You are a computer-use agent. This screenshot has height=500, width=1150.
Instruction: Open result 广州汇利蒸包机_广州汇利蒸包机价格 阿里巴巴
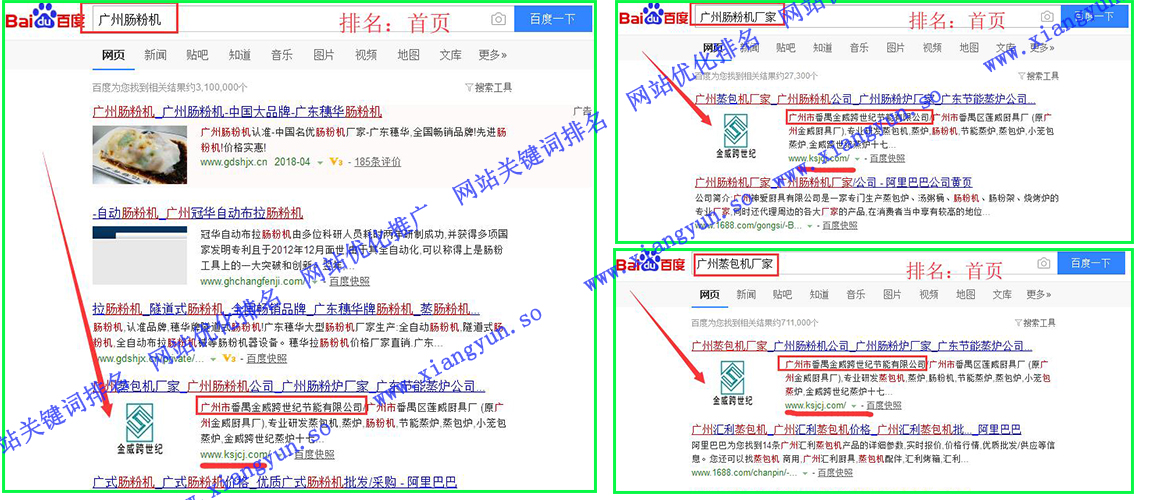tap(857, 430)
